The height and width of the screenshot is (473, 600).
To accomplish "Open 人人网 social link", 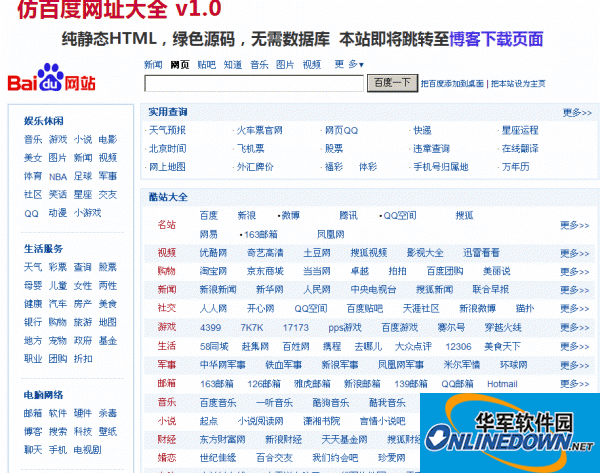I will click(x=213, y=308).
